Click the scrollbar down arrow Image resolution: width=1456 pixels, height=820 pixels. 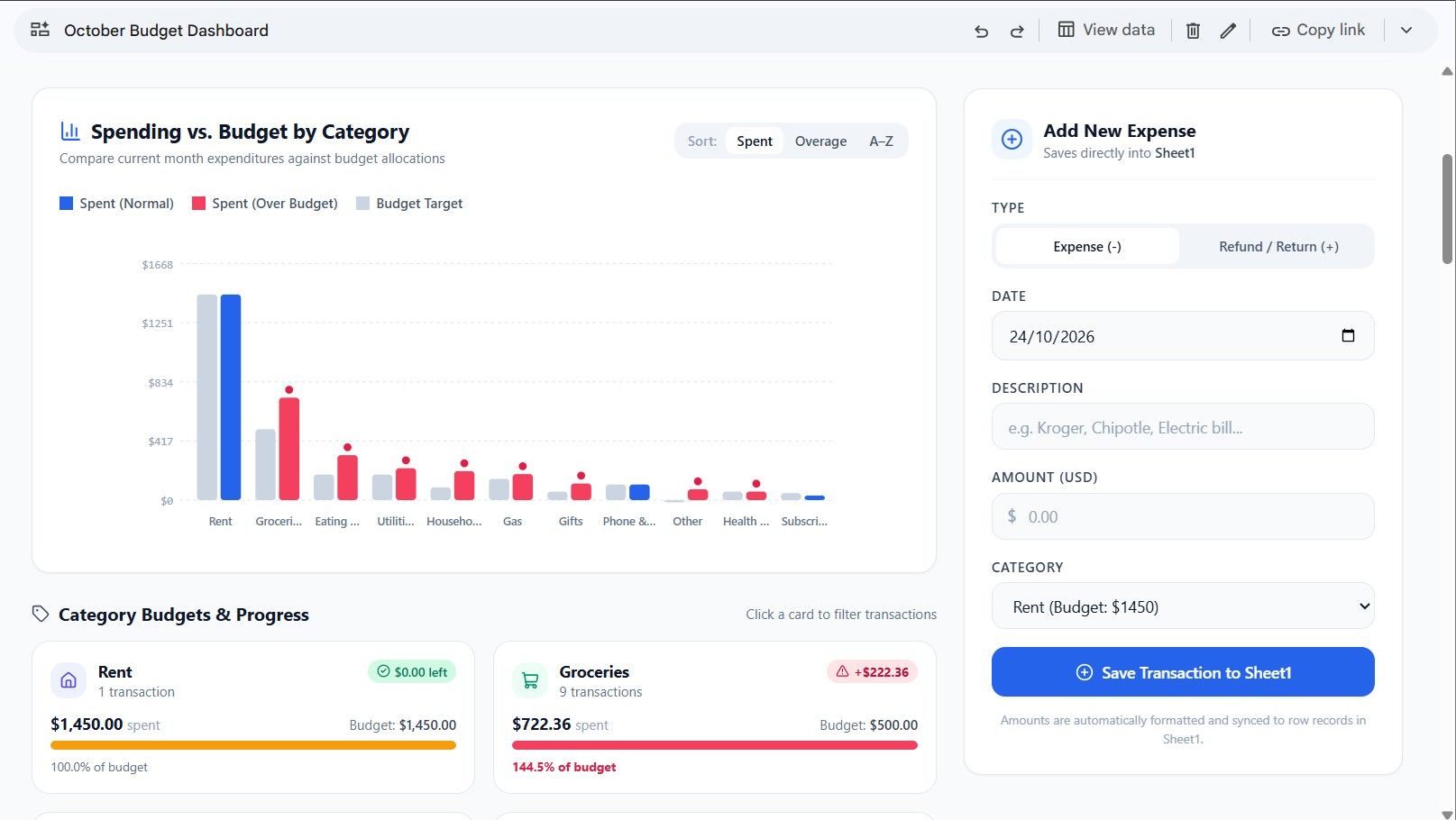tap(1447, 814)
